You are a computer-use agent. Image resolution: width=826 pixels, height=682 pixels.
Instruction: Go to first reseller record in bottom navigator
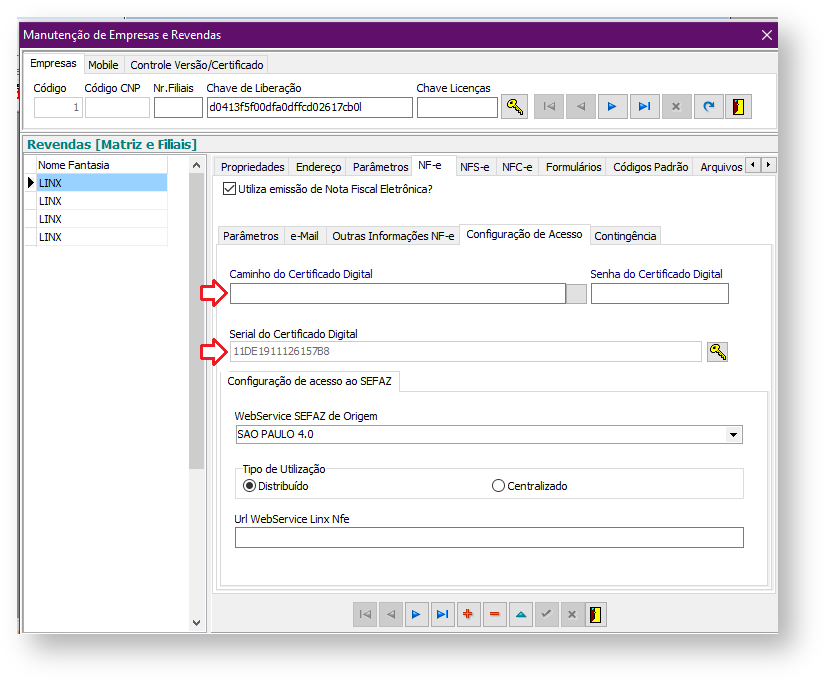[365, 615]
